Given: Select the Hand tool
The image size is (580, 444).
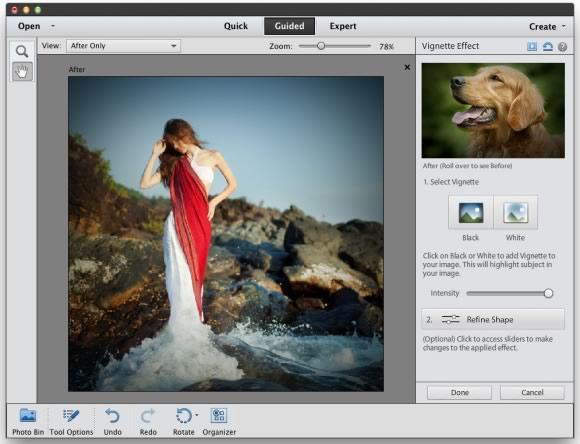Looking at the screenshot, I should (x=22, y=71).
